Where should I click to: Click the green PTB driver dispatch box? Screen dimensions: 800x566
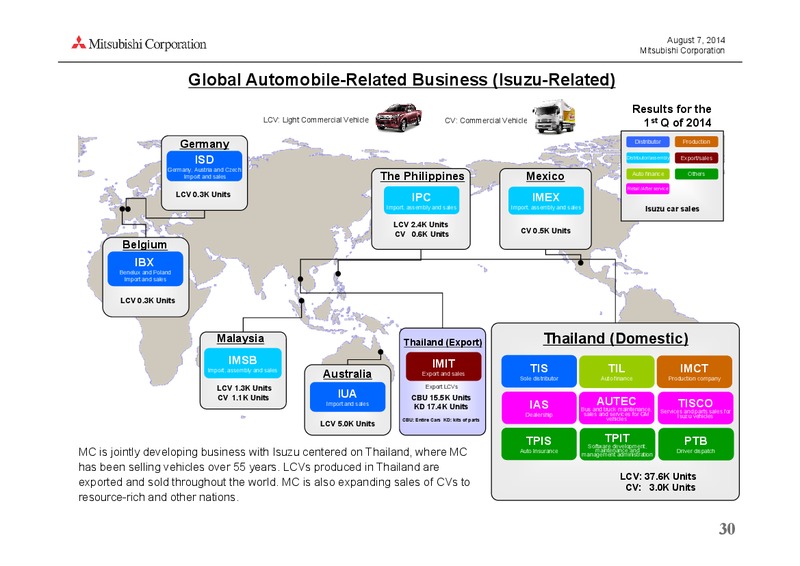pos(695,444)
